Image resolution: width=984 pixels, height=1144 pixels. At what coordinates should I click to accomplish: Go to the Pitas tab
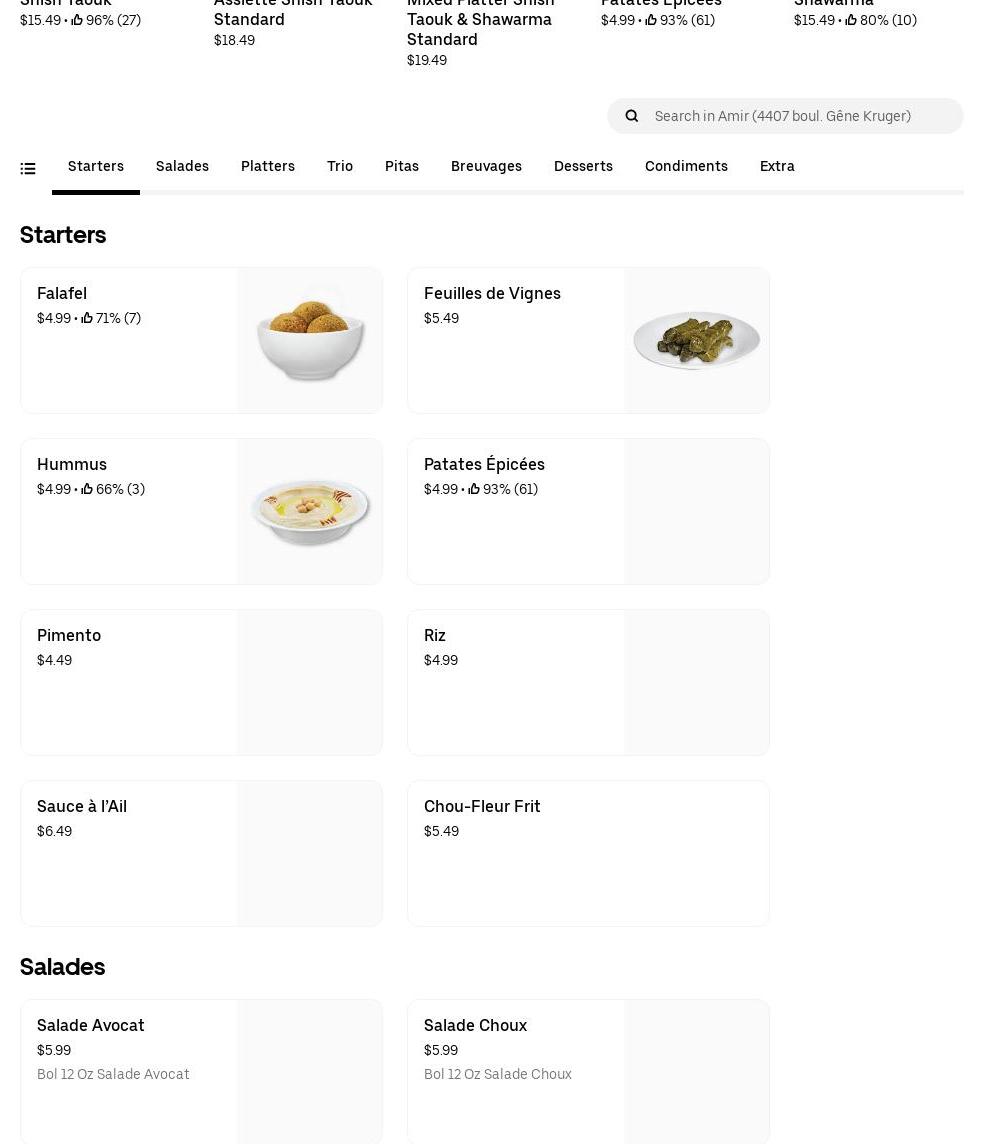402,166
